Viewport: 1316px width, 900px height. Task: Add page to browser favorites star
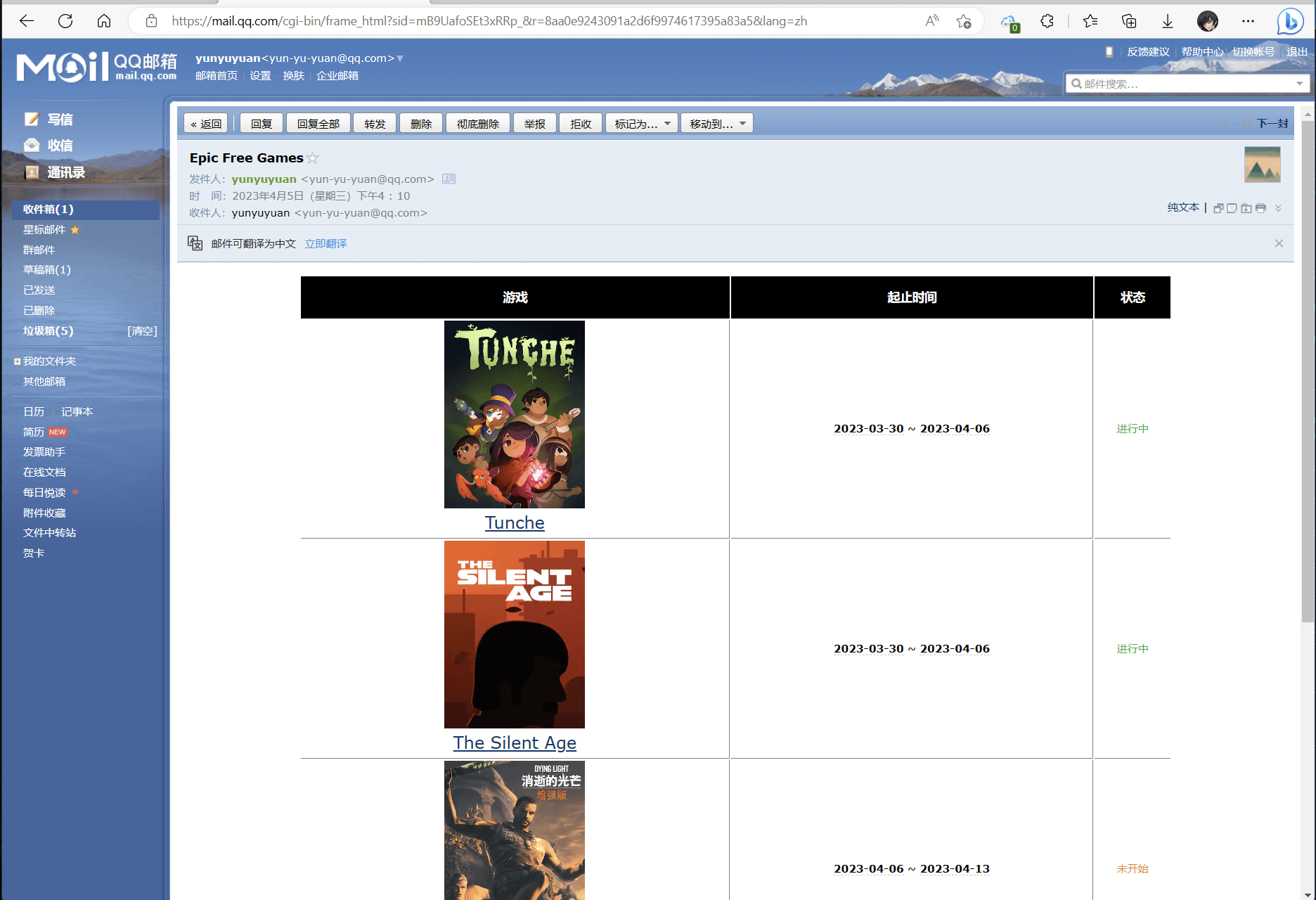(x=964, y=21)
